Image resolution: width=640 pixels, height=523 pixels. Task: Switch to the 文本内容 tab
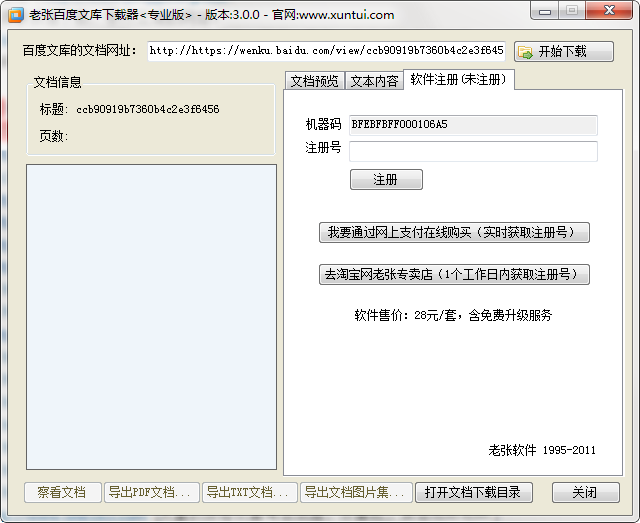(x=374, y=81)
